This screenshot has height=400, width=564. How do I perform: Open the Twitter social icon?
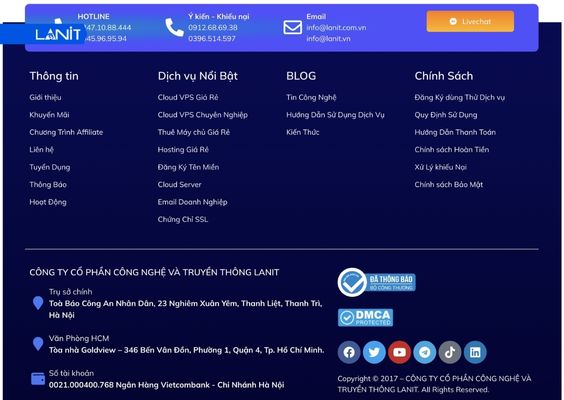[374, 352]
